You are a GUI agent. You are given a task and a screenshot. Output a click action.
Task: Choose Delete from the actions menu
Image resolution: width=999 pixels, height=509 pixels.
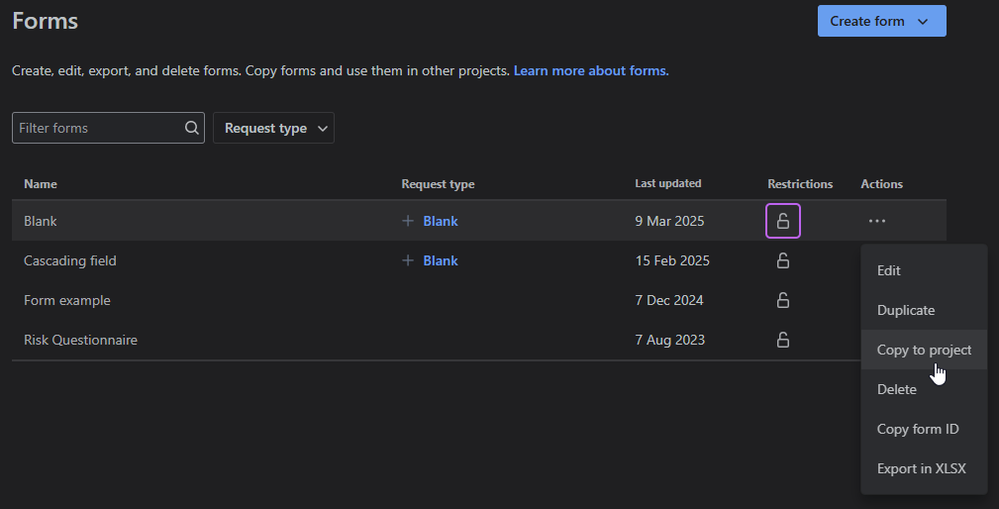click(896, 389)
